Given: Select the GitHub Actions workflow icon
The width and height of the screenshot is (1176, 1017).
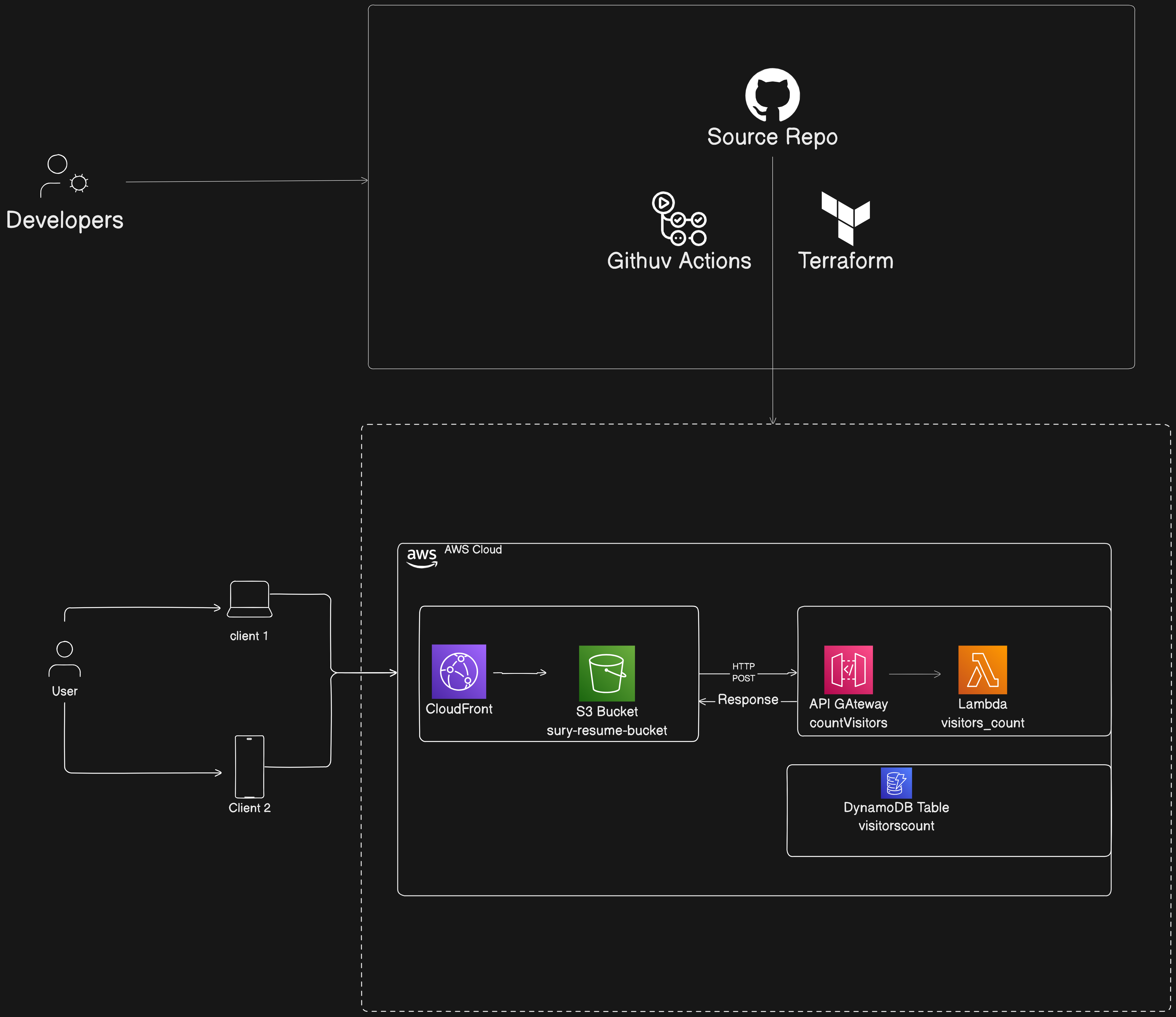Looking at the screenshot, I should click(x=679, y=219).
